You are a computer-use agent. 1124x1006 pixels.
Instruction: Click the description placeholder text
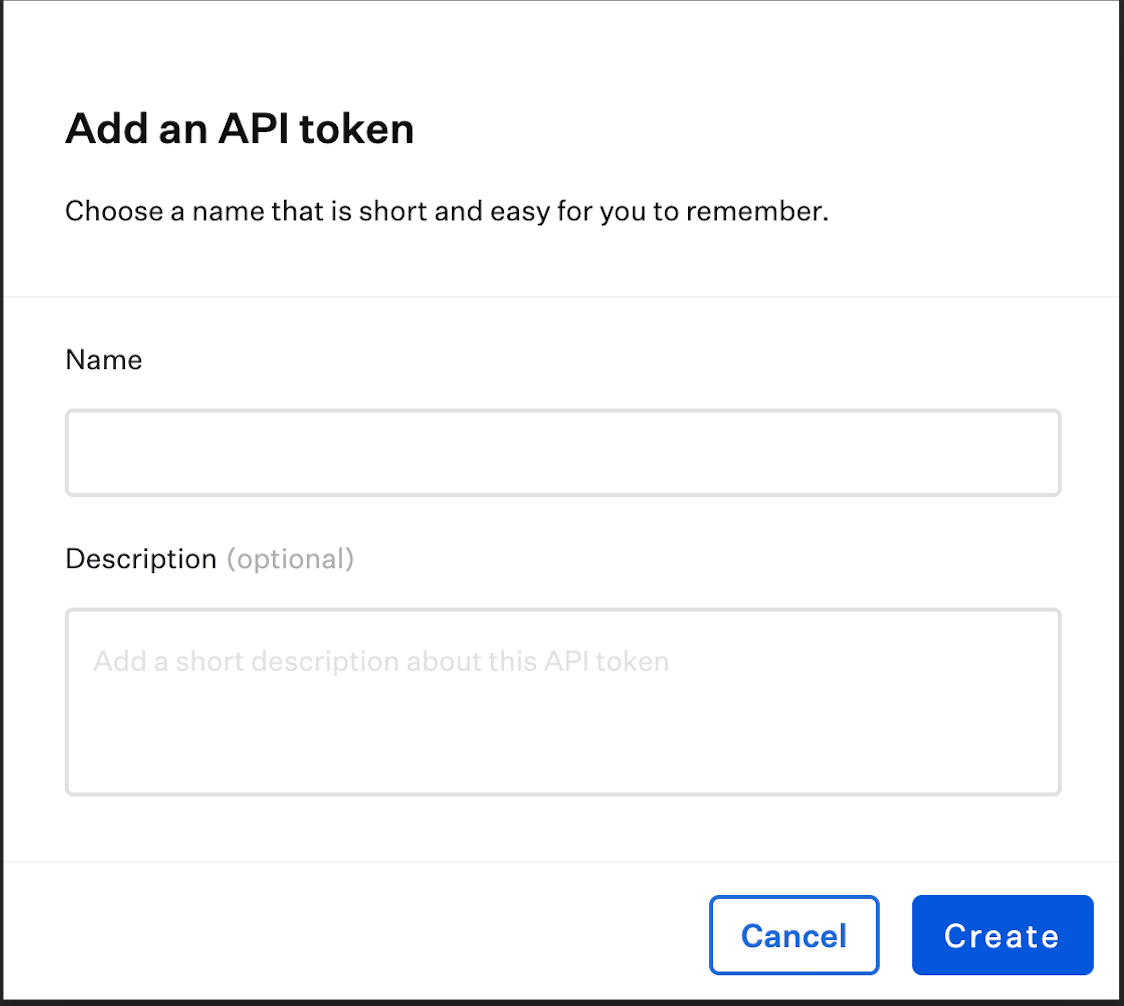click(x=381, y=661)
